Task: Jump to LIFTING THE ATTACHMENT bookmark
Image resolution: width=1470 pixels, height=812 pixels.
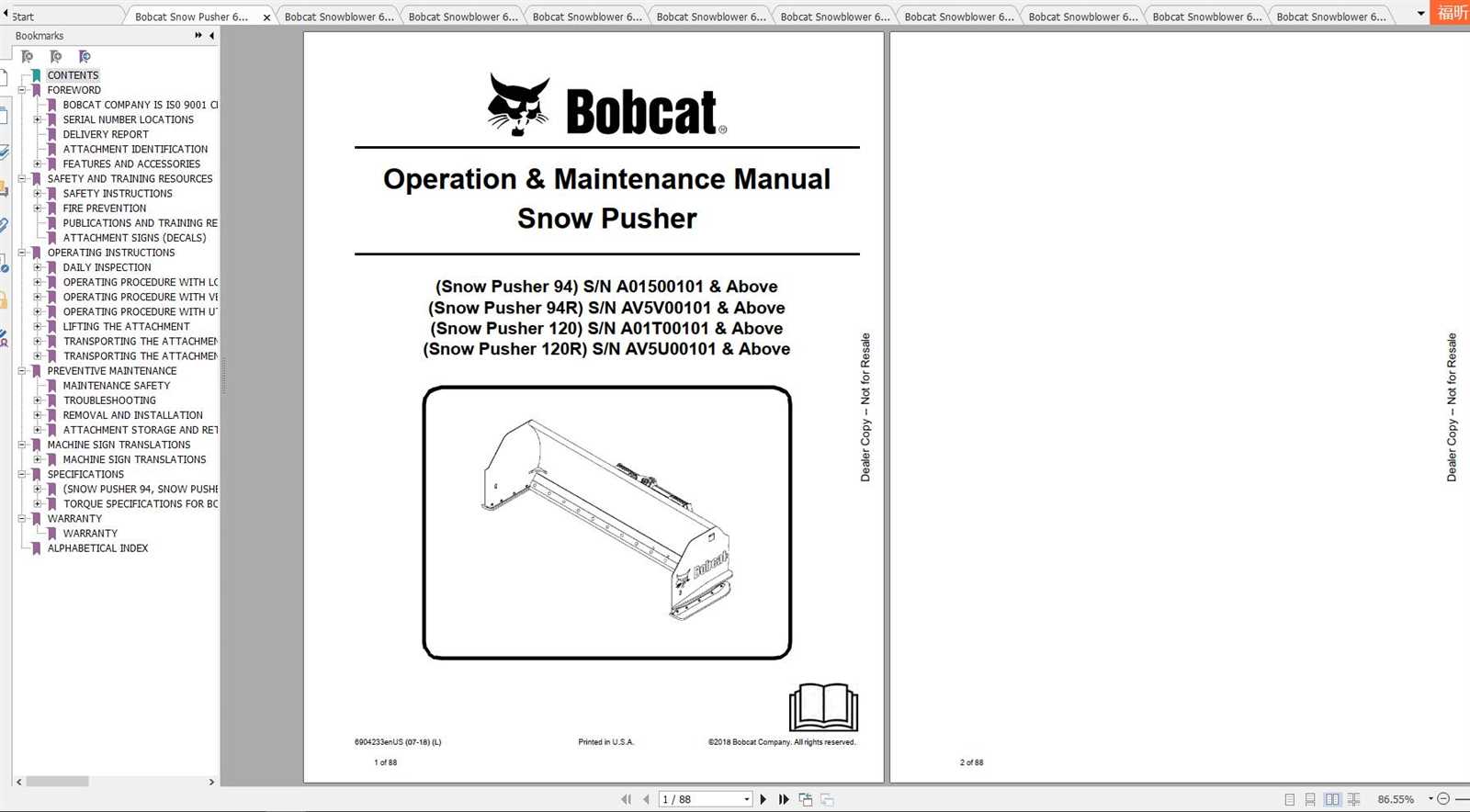Action: 126,326
